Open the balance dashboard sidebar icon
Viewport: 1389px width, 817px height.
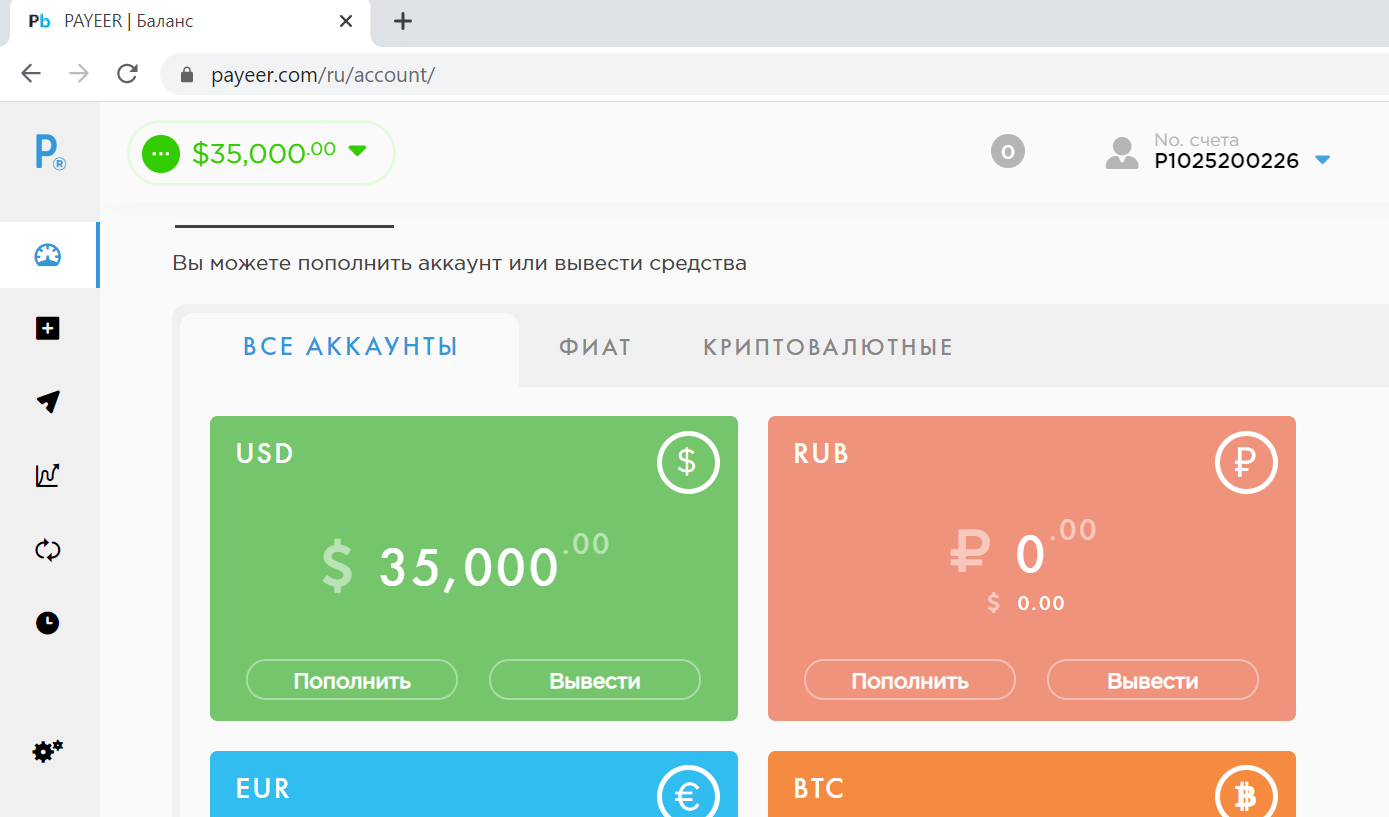(48, 255)
